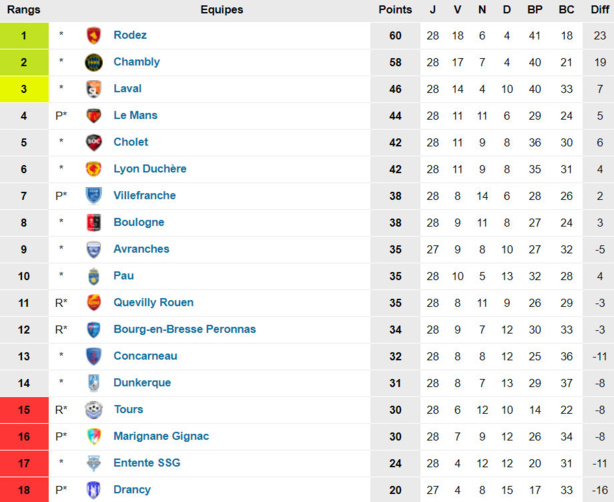Image resolution: width=614 pixels, height=502 pixels.
Task: Click the Cholet team crest
Action: 93,142
